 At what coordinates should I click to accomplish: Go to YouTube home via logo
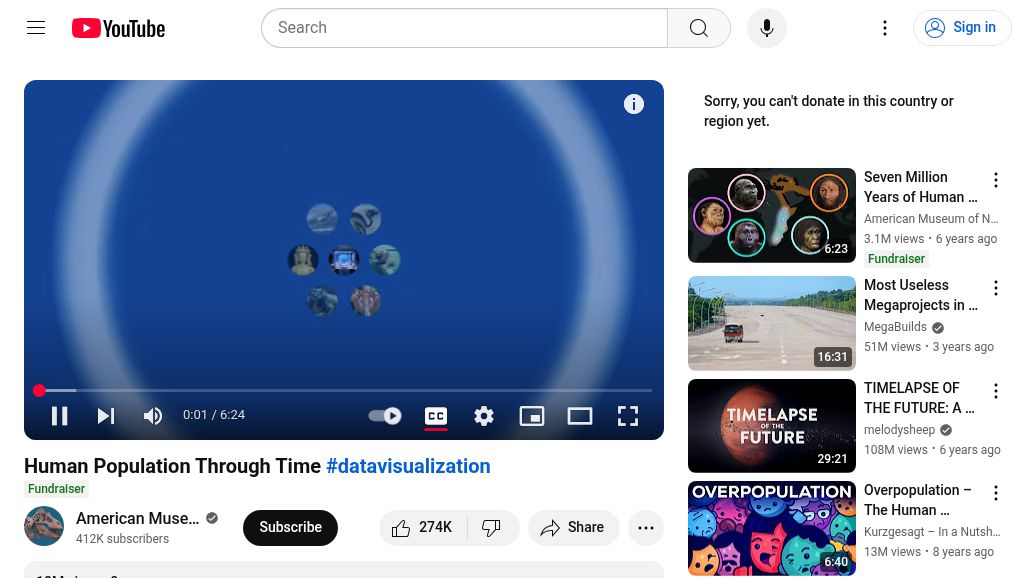pos(119,28)
